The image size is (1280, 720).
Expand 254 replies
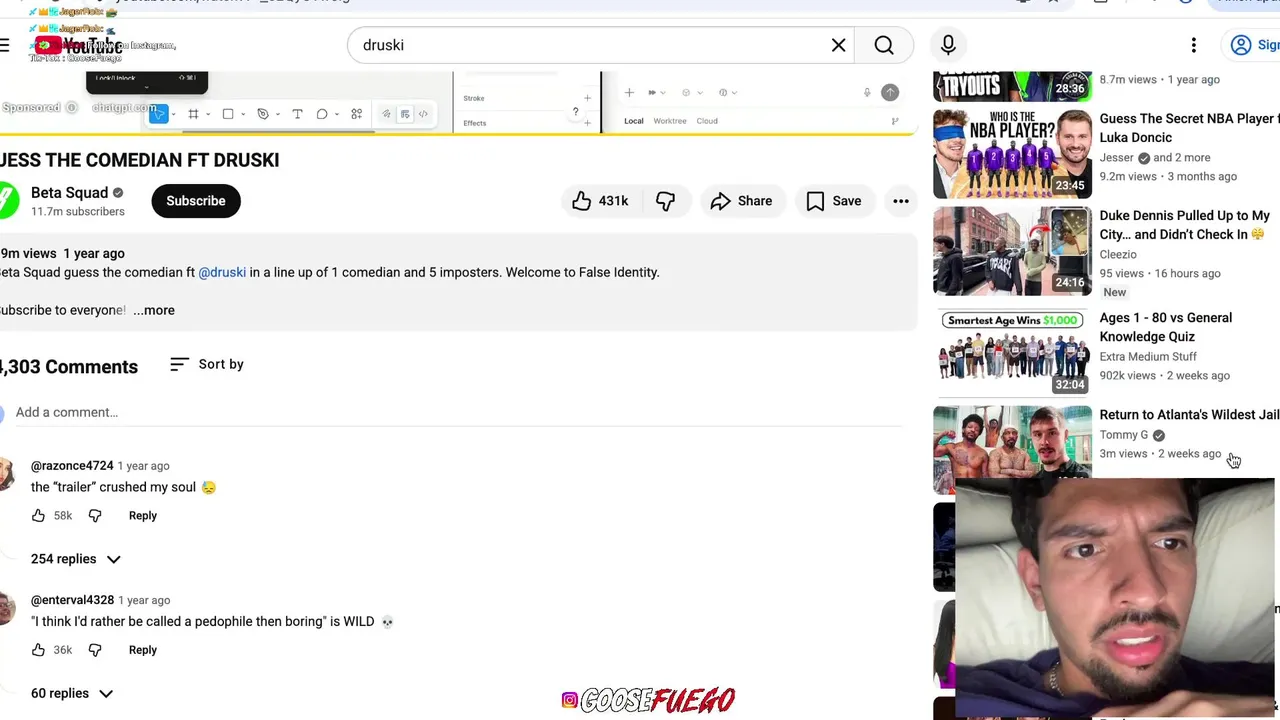(x=76, y=559)
